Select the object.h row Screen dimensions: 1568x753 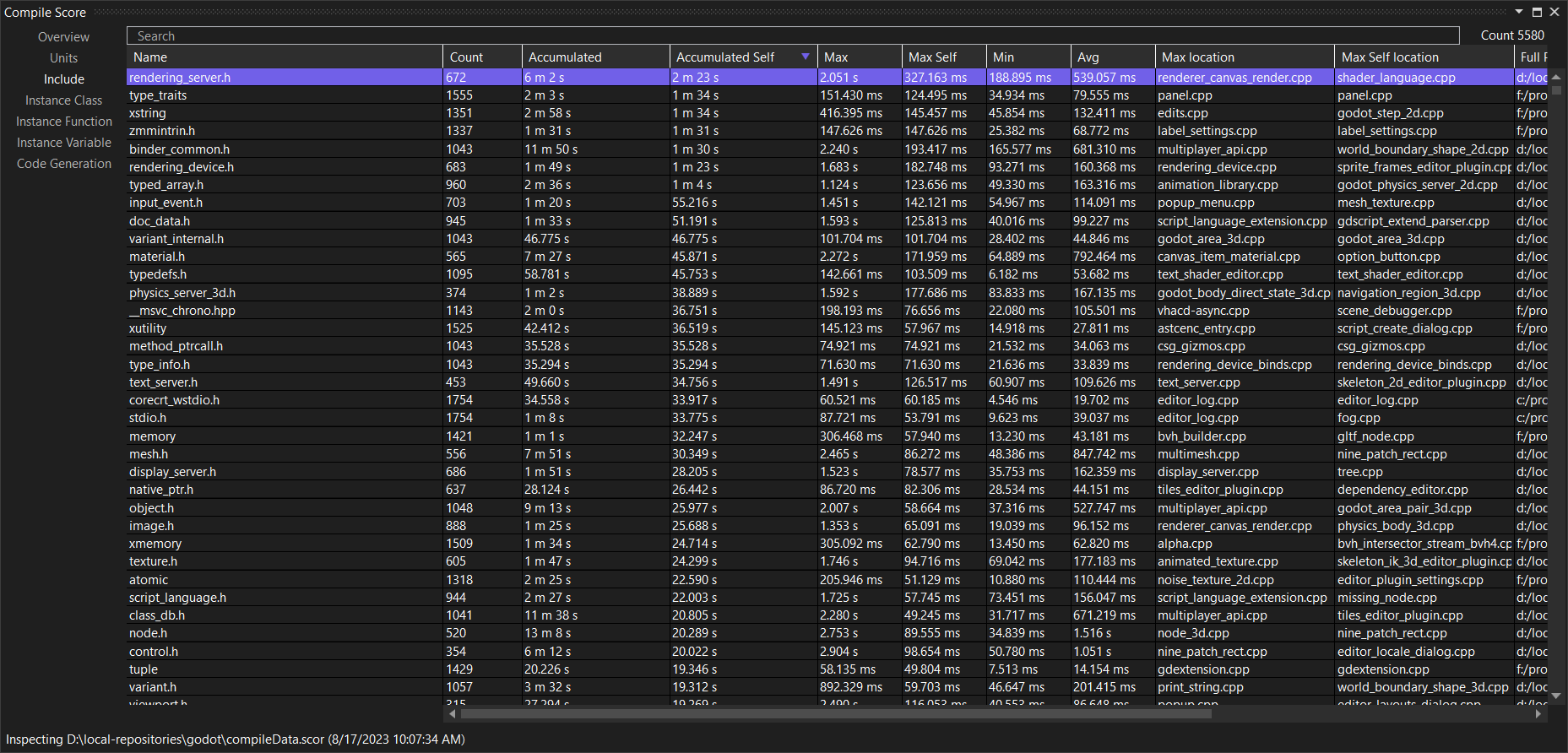pyautogui.click(x=838, y=508)
